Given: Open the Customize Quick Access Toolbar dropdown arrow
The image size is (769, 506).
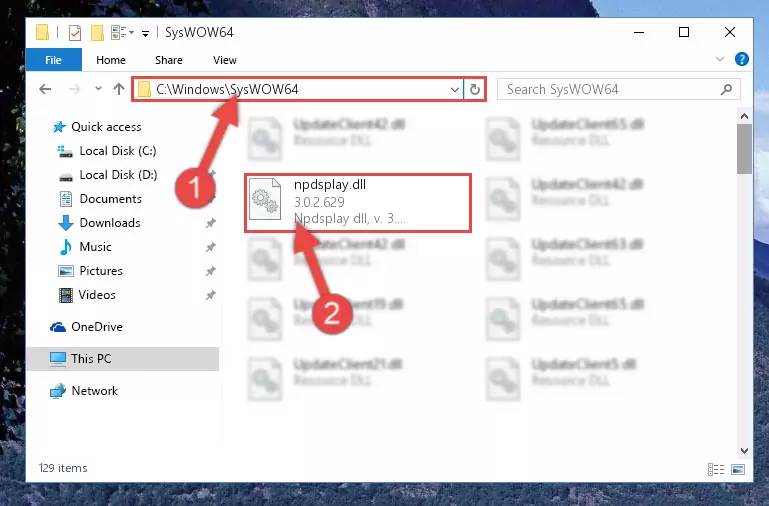Looking at the screenshot, I should click(145, 33).
